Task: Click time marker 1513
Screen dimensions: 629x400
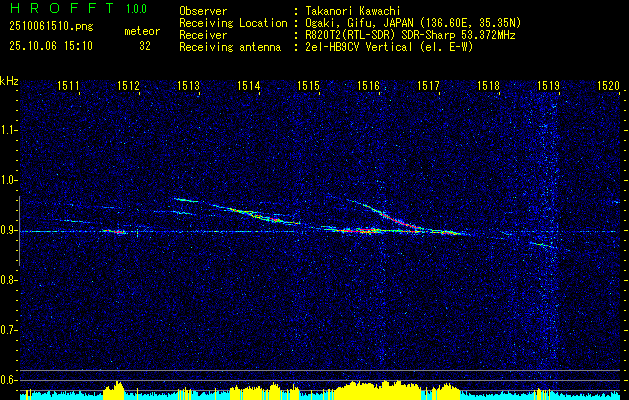Action: (x=188, y=85)
